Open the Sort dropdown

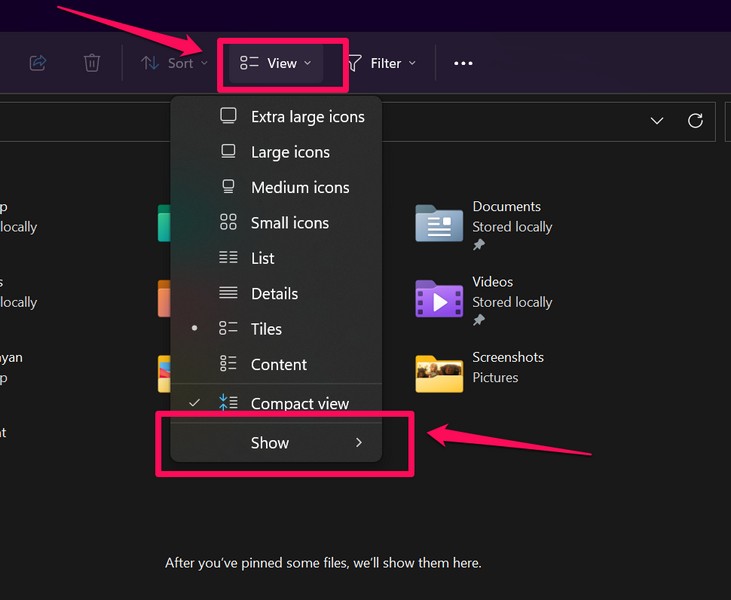pos(175,63)
